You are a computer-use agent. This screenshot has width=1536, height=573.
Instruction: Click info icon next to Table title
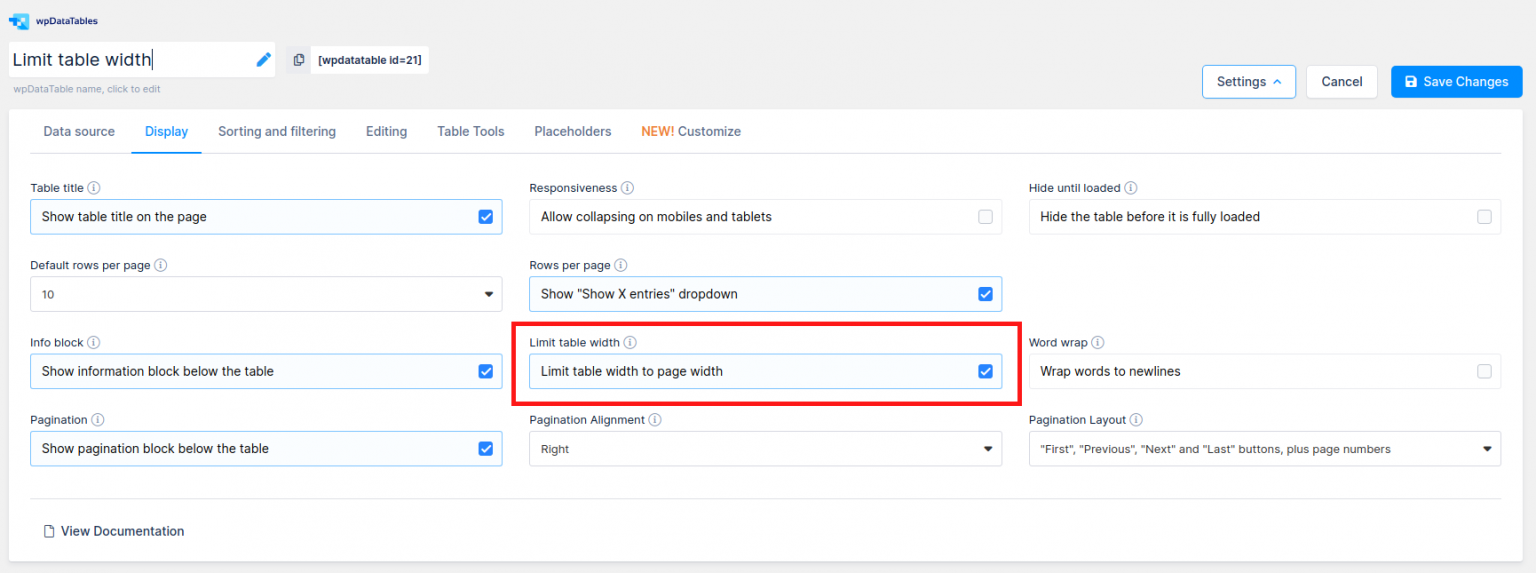click(x=94, y=188)
